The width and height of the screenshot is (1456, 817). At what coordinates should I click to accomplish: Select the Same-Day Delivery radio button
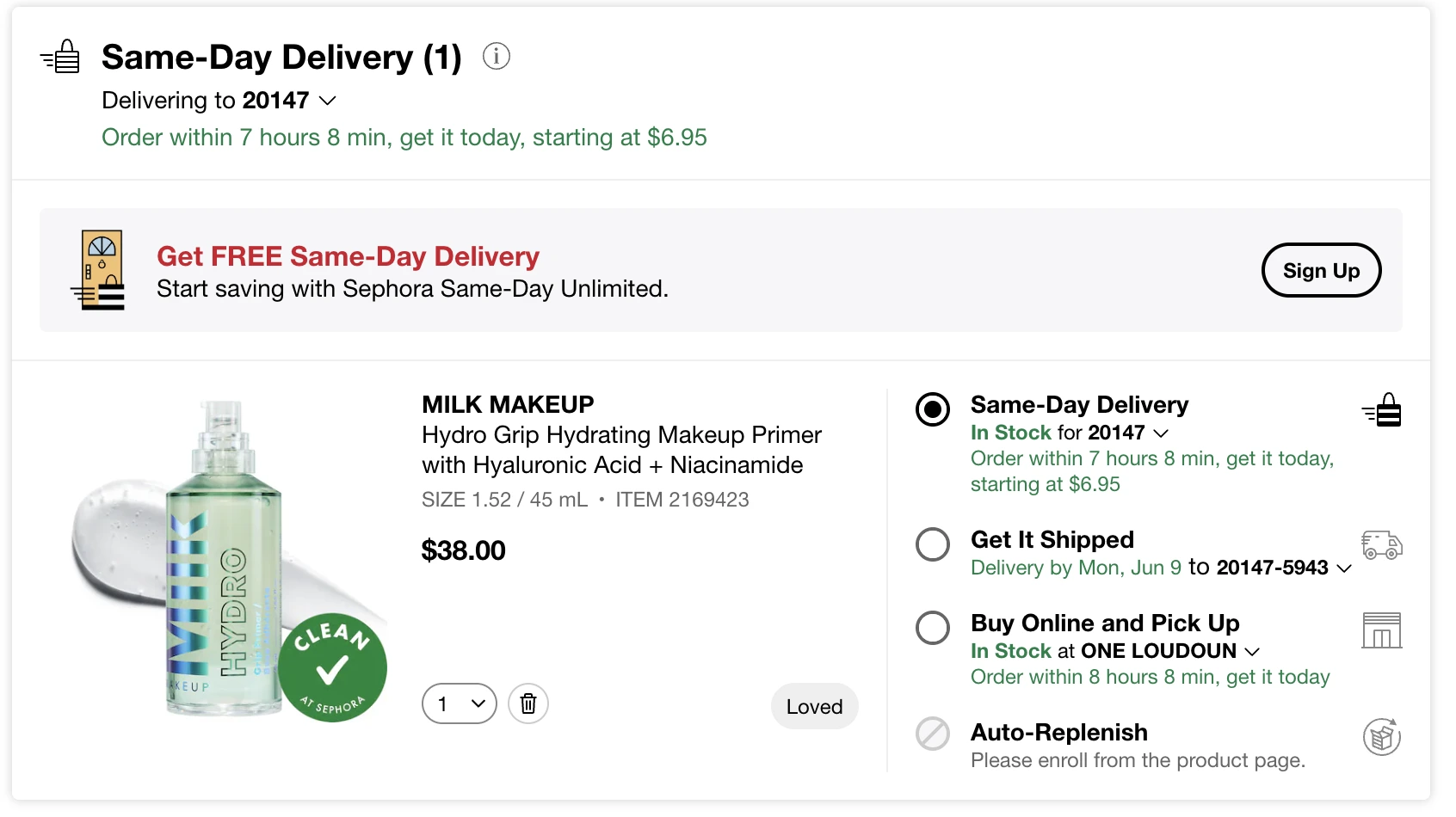pos(933,409)
